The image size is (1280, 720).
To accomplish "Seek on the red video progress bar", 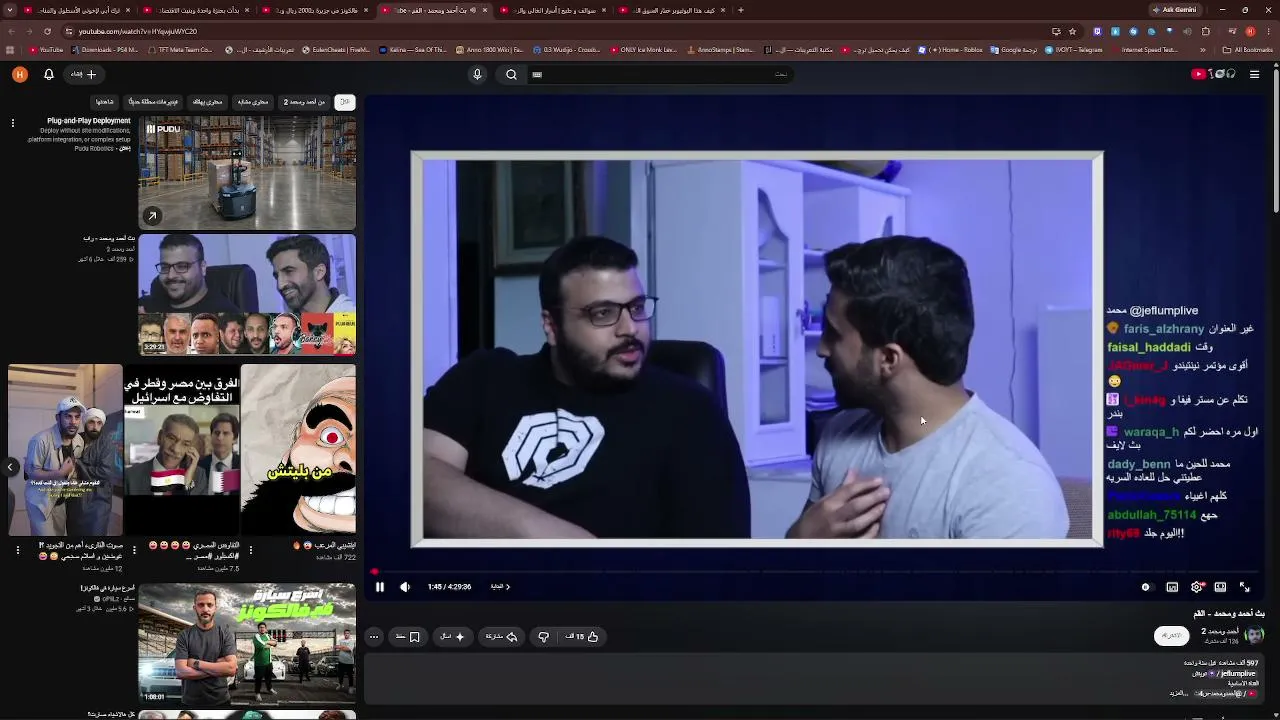I will pyautogui.click(x=815, y=572).
